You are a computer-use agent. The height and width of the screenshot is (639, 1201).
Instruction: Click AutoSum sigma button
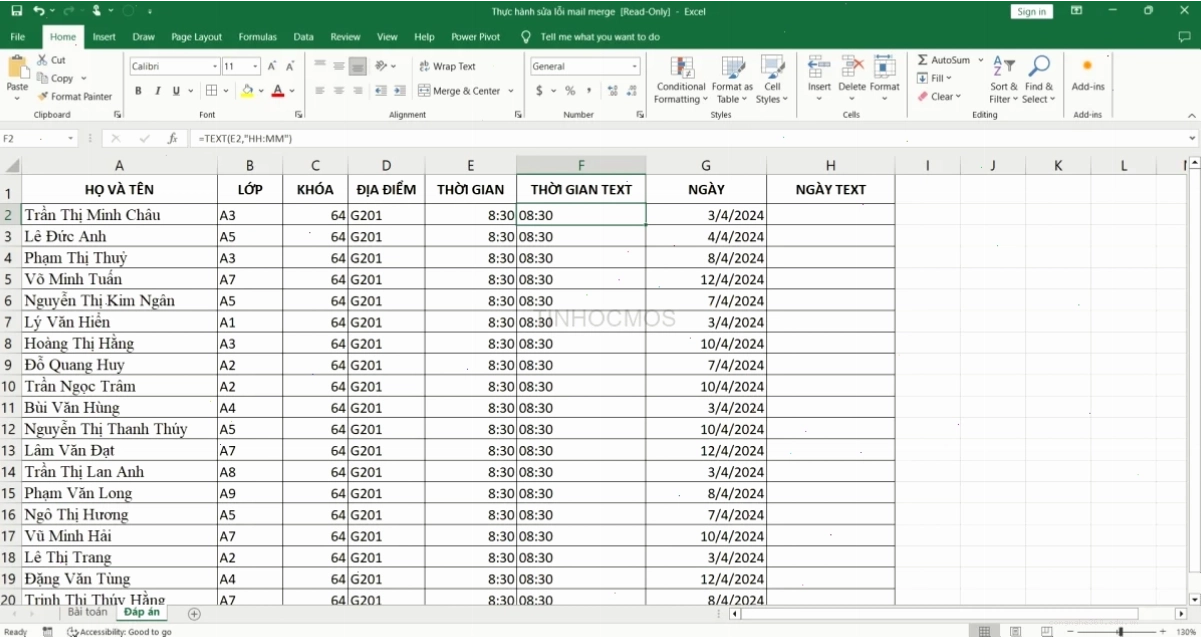point(943,60)
